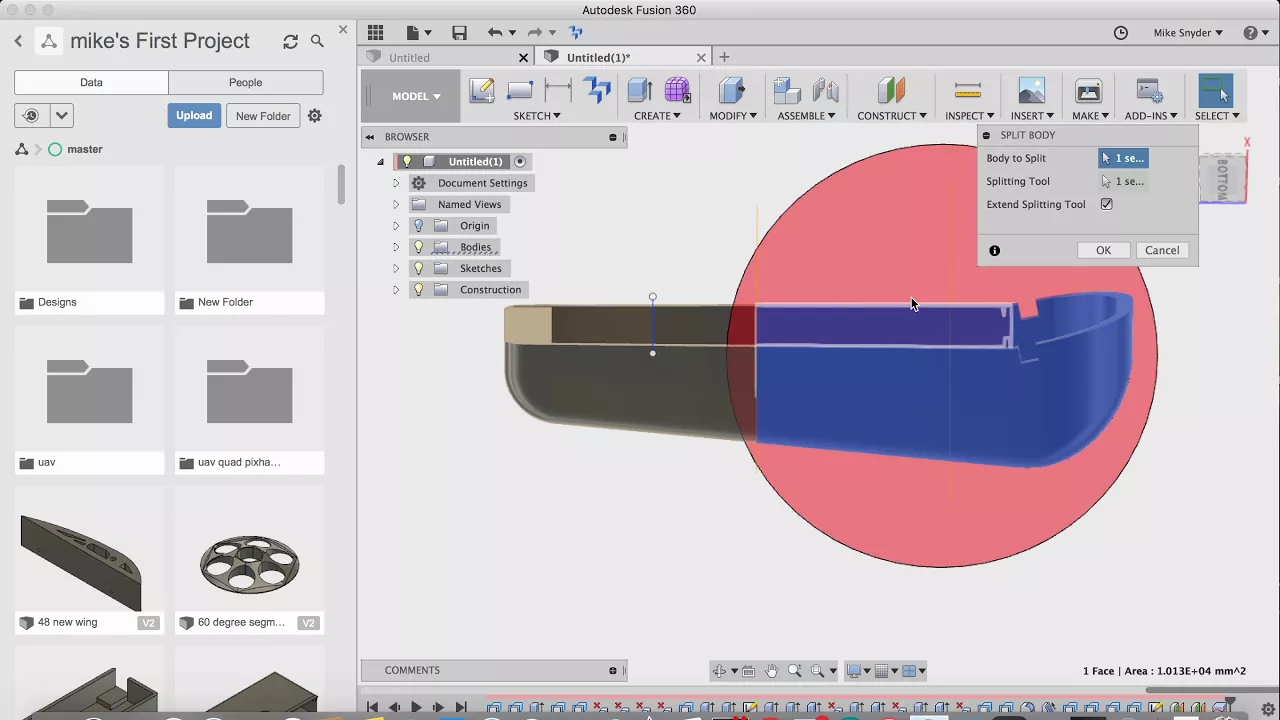Open the ASSEMBLE menu

click(806, 116)
